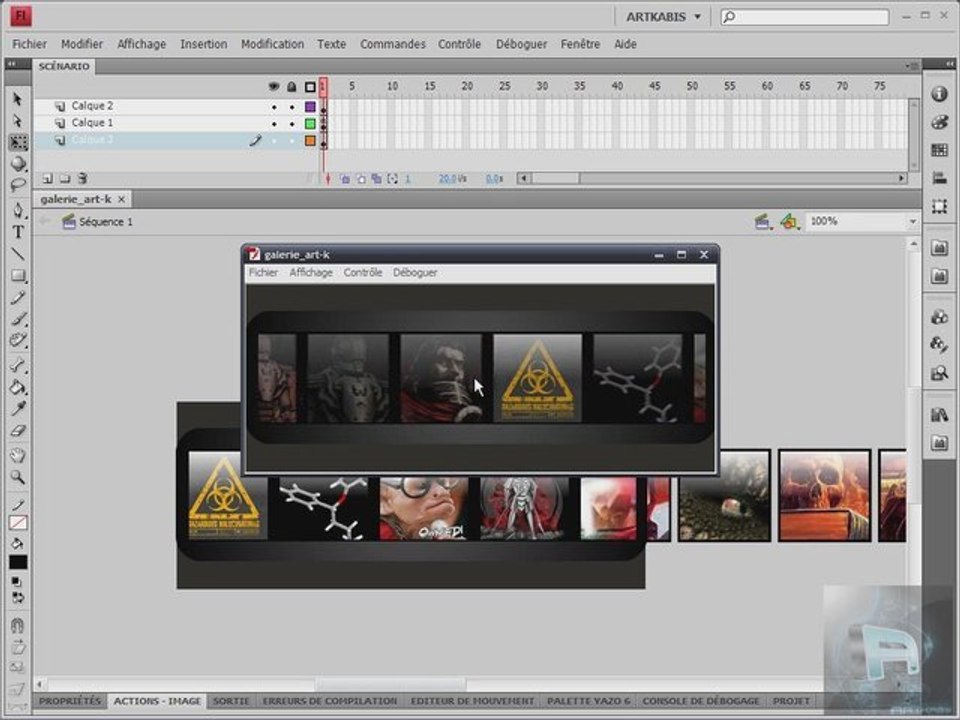The image size is (960, 720).
Task: Select the Pen tool
Action: coord(18,210)
